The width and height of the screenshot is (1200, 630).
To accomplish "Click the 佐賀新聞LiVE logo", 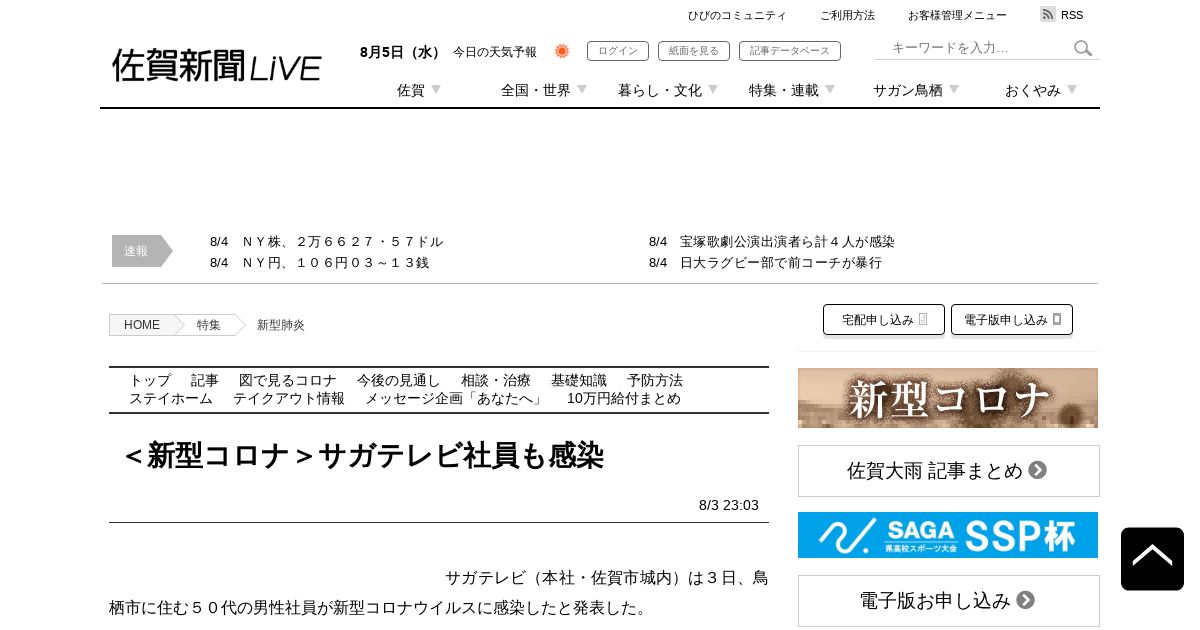I will click(217, 66).
